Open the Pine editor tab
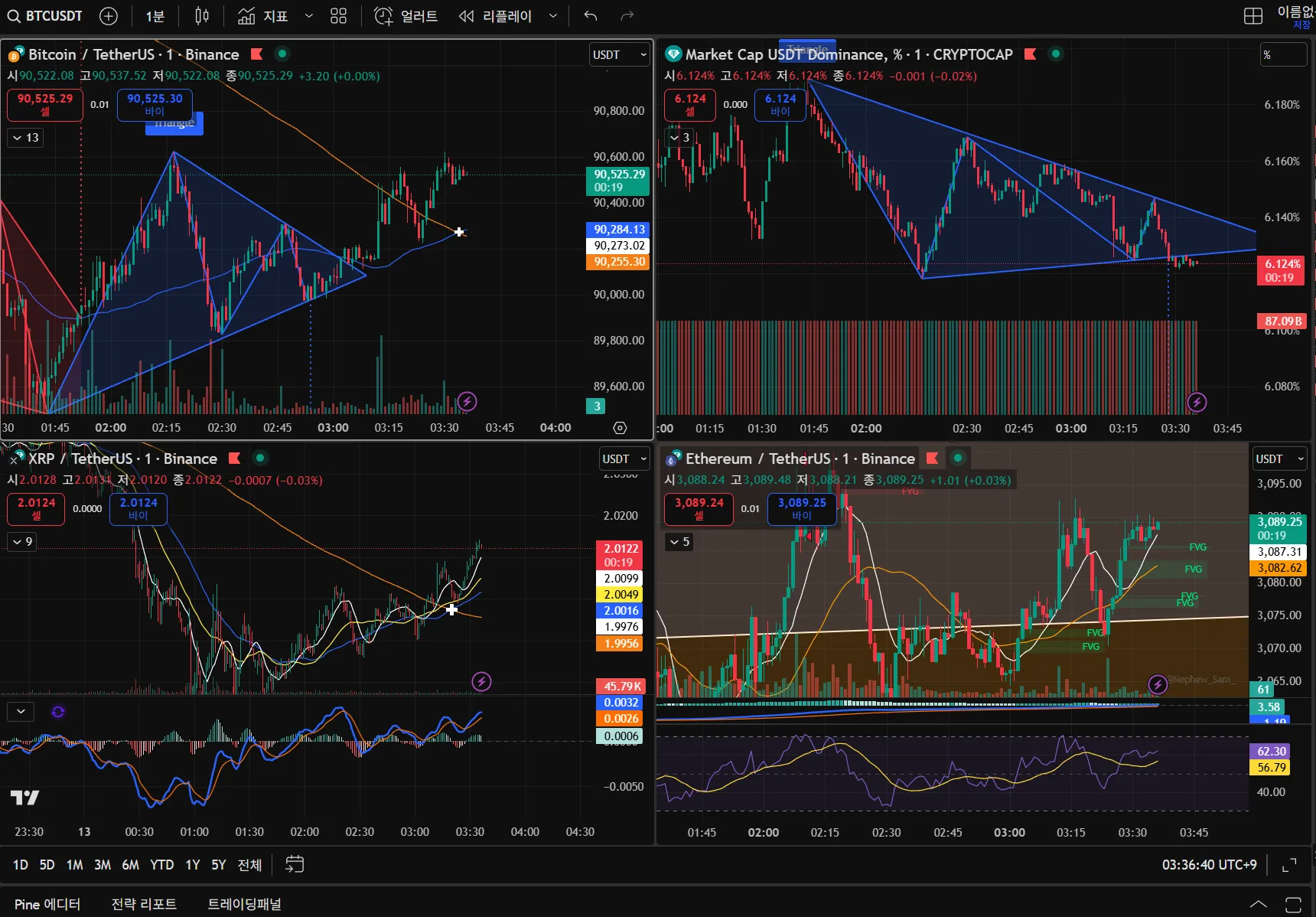 [47, 904]
